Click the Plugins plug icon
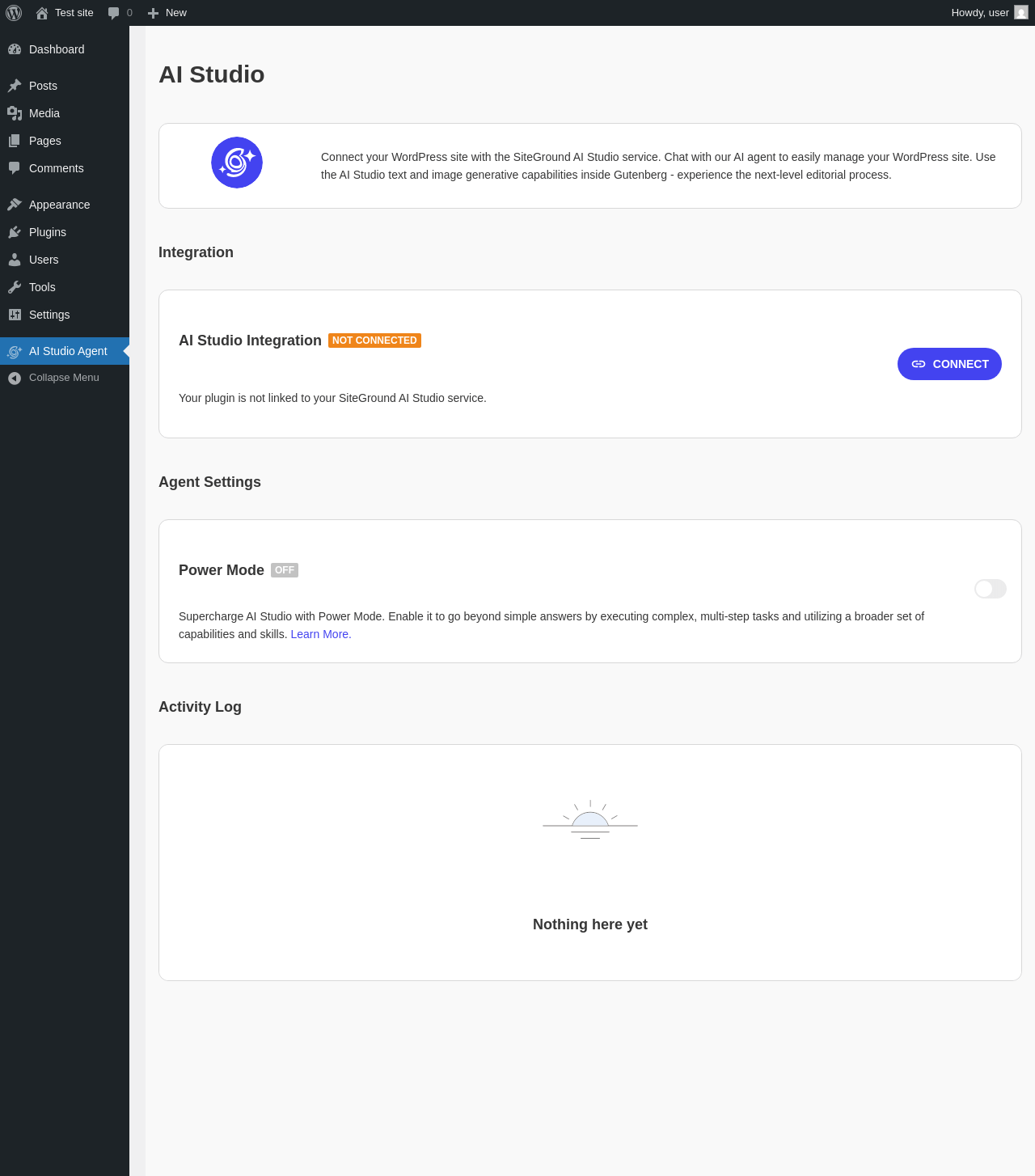The height and width of the screenshot is (1176, 1035). 15,232
